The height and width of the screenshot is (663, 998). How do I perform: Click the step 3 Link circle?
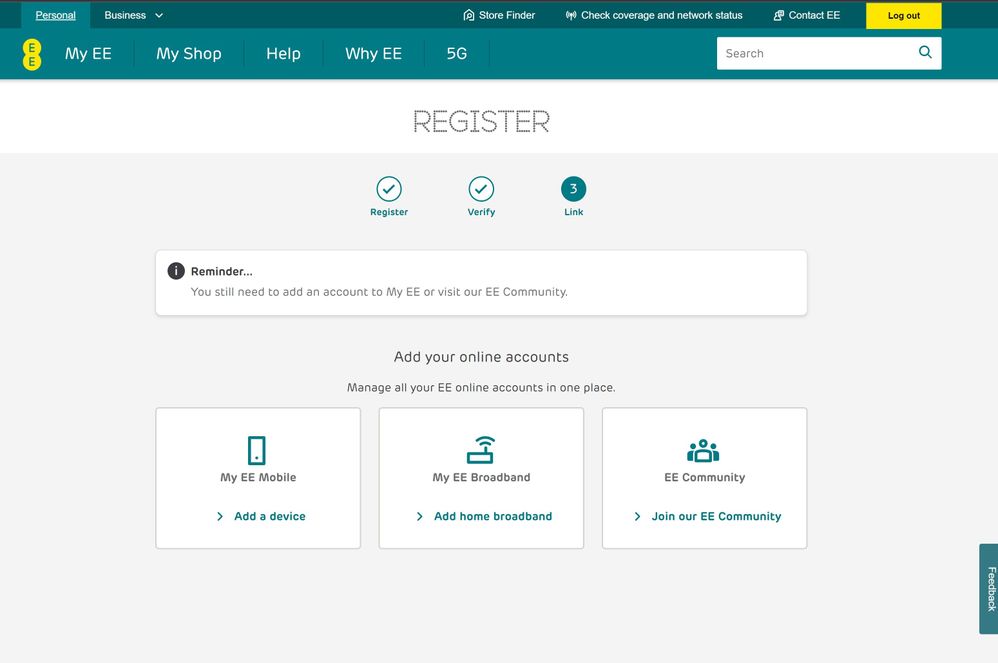[x=573, y=189]
